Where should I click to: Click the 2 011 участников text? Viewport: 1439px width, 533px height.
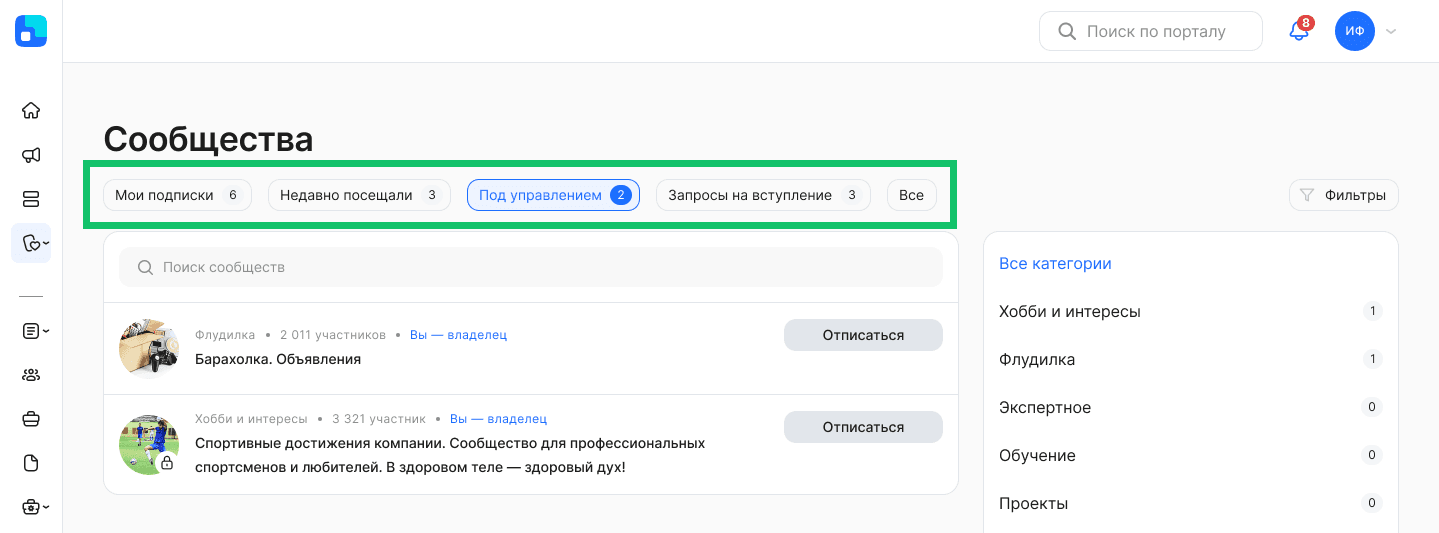(x=333, y=335)
